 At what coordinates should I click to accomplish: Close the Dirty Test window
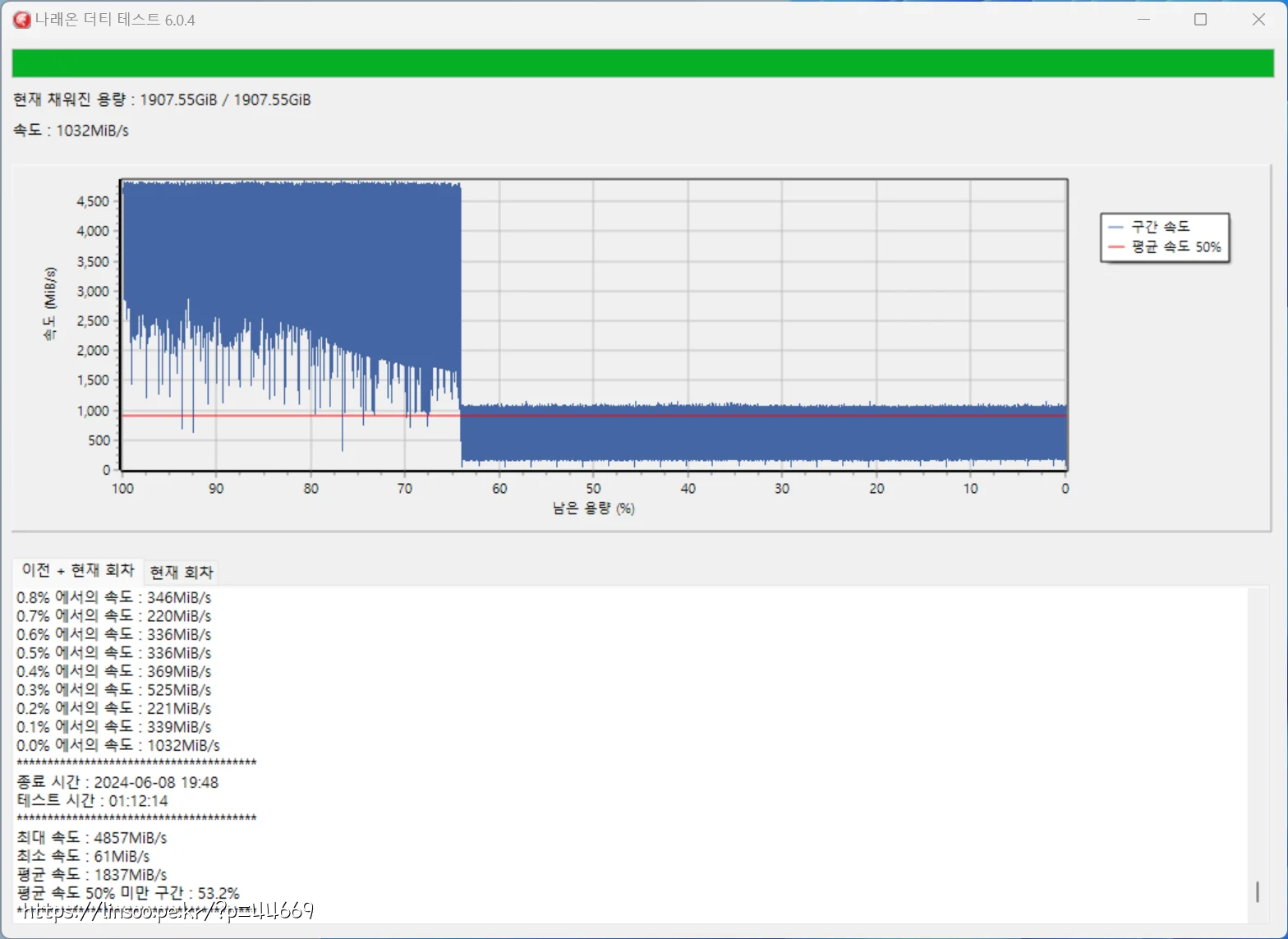coord(1258,20)
